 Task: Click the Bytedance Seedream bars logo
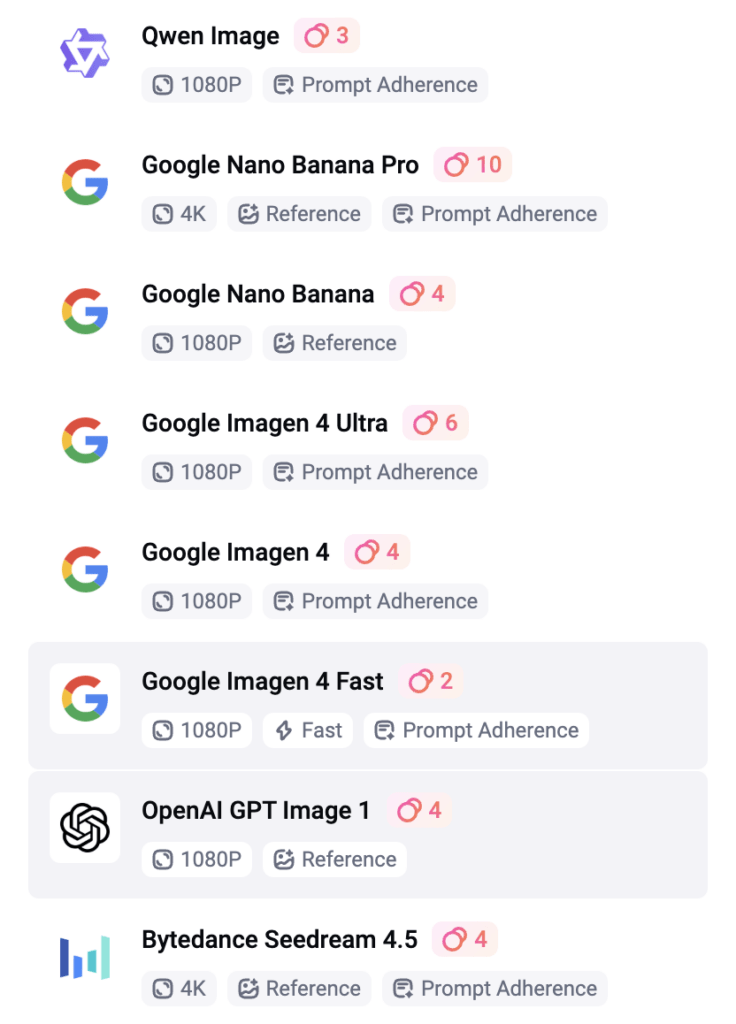click(85, 956)
